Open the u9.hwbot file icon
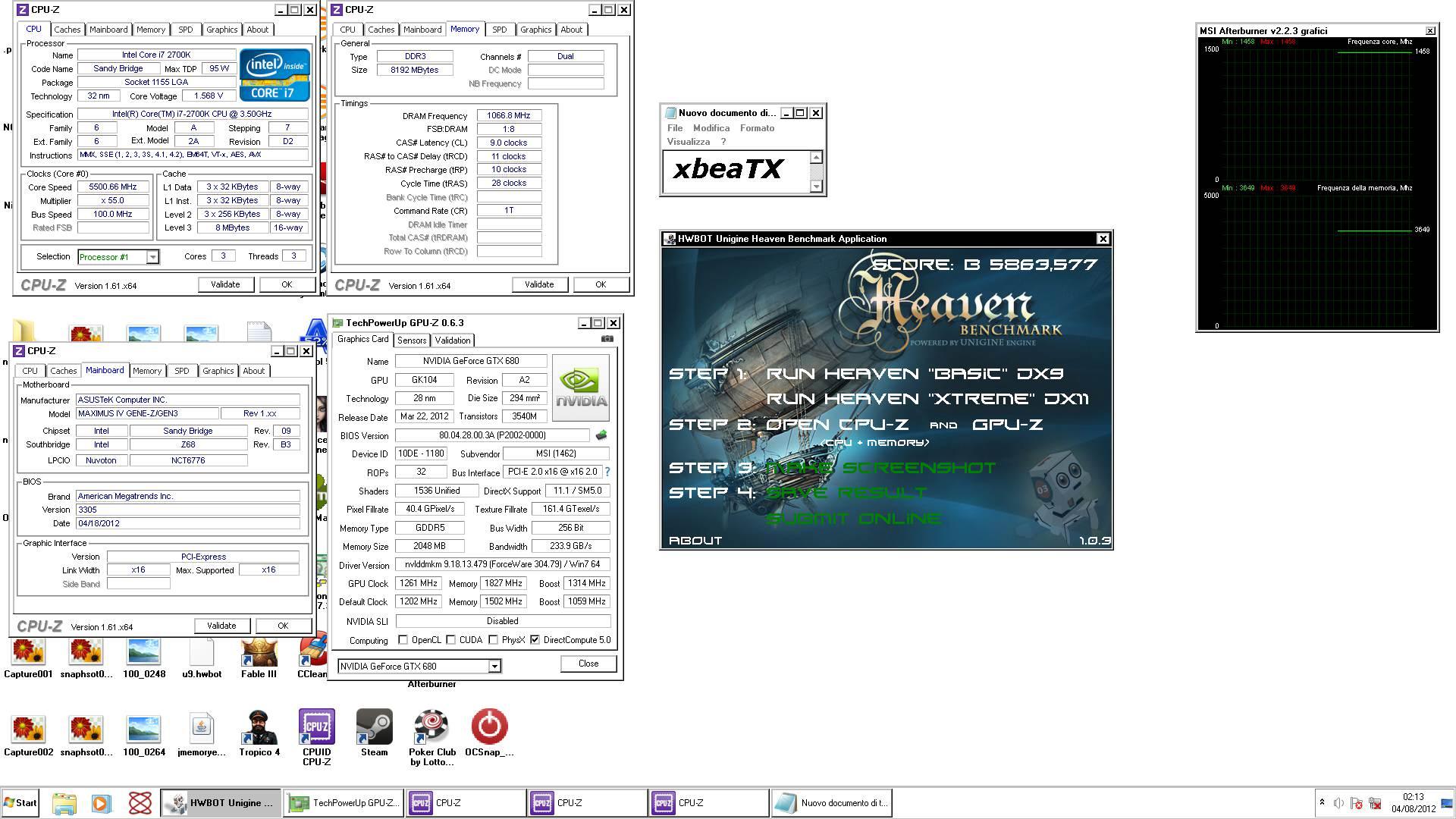Image resolution: width=1456 pixels, height=819 pixels. coord(202,658)
